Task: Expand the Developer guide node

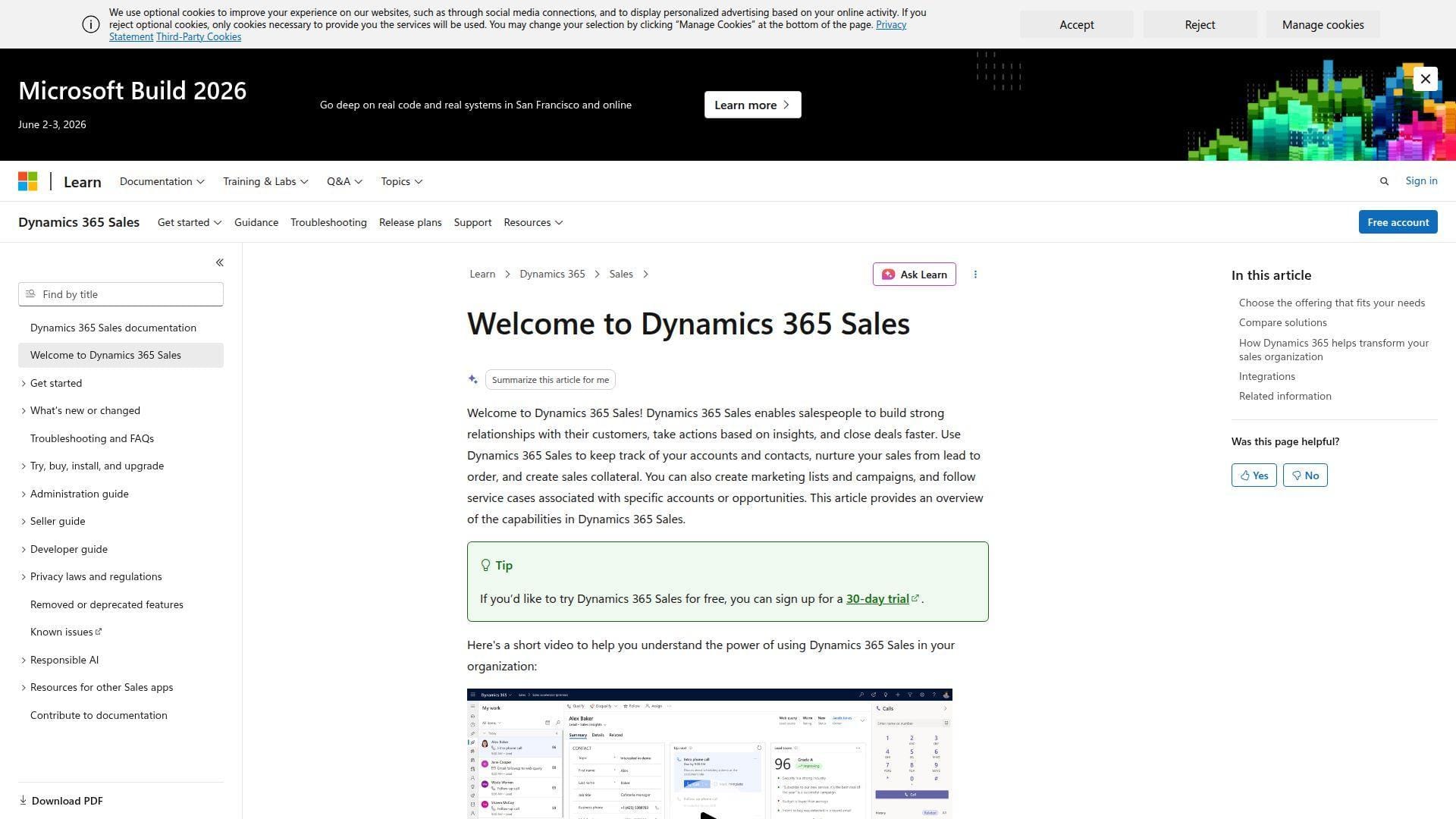Action: (x=24, y=549)
